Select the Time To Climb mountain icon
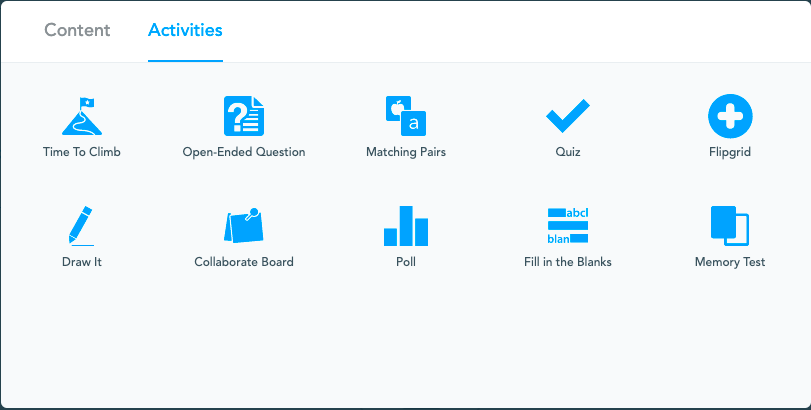 point(82,116)
